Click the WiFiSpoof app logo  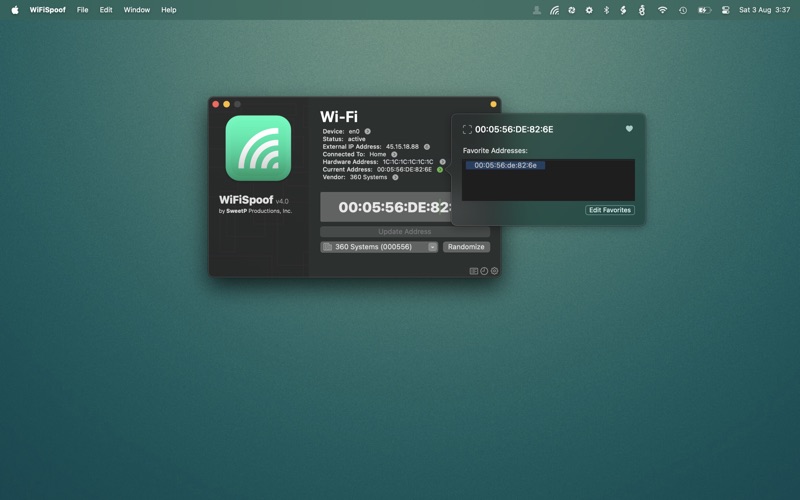pos(258,148)
